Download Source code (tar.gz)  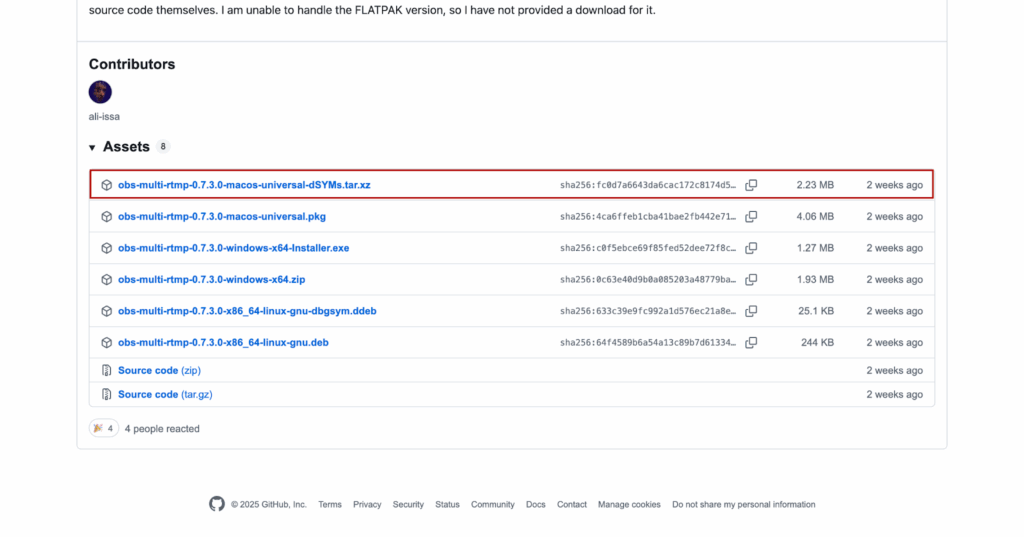pos(164,394)
